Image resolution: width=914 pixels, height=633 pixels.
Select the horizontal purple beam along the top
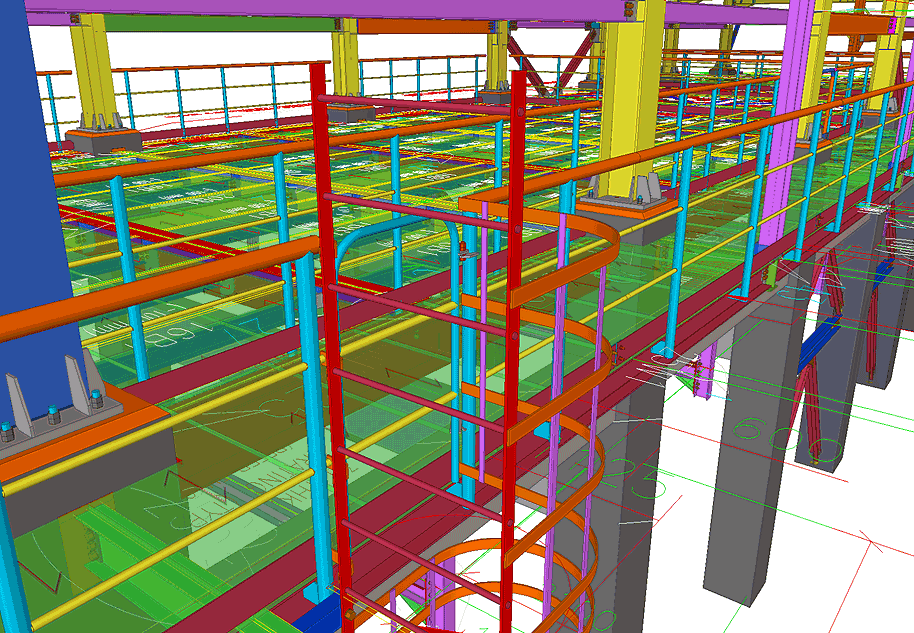pos(326,8)
